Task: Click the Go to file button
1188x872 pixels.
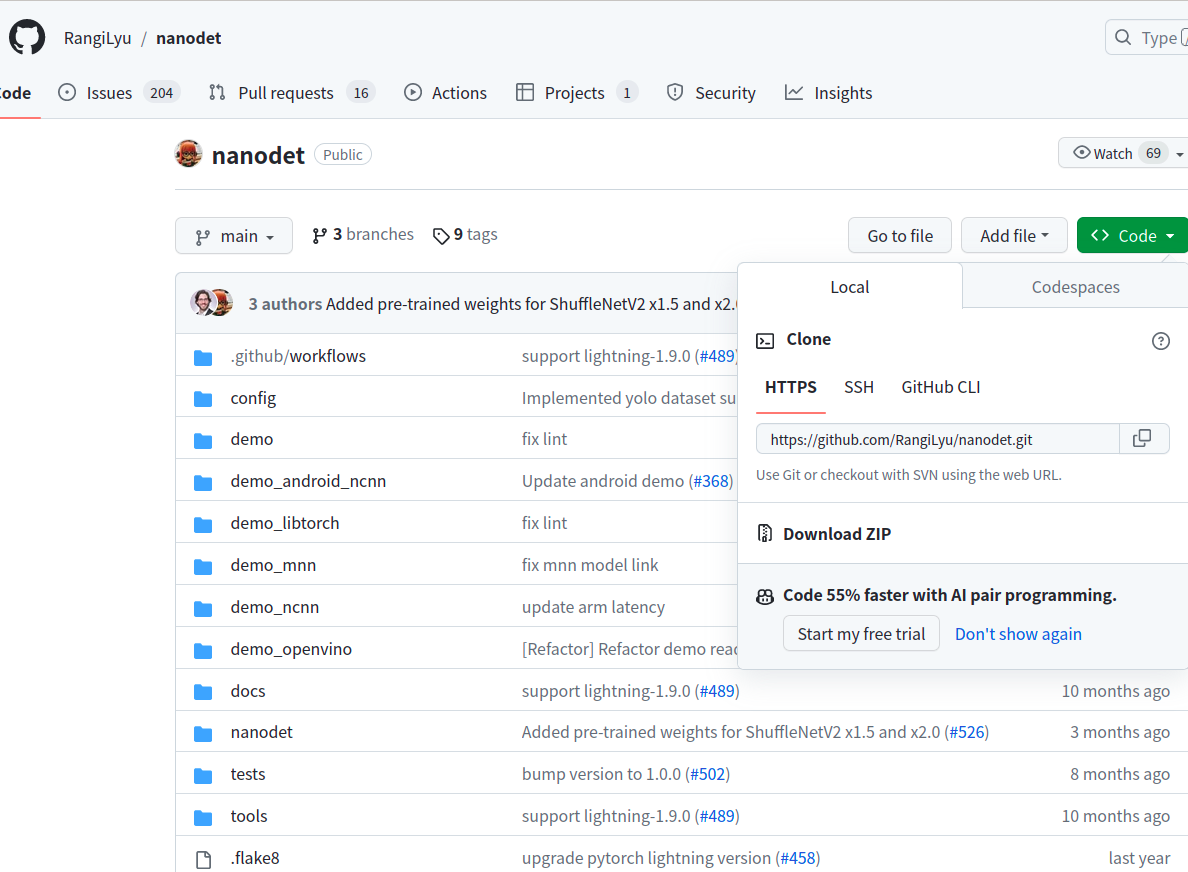Action: (900, 236)
